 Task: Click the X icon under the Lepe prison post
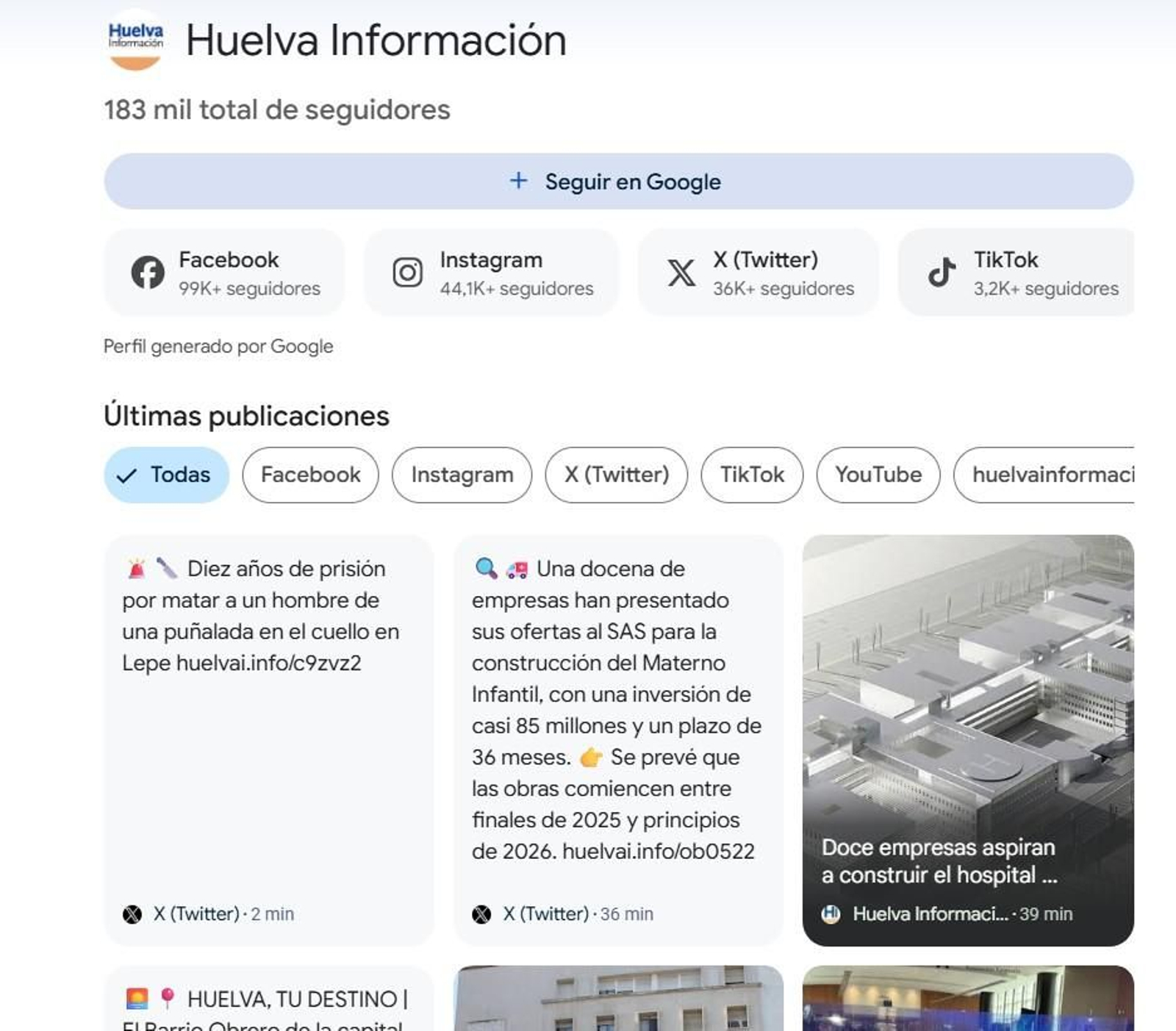(132, 914)
